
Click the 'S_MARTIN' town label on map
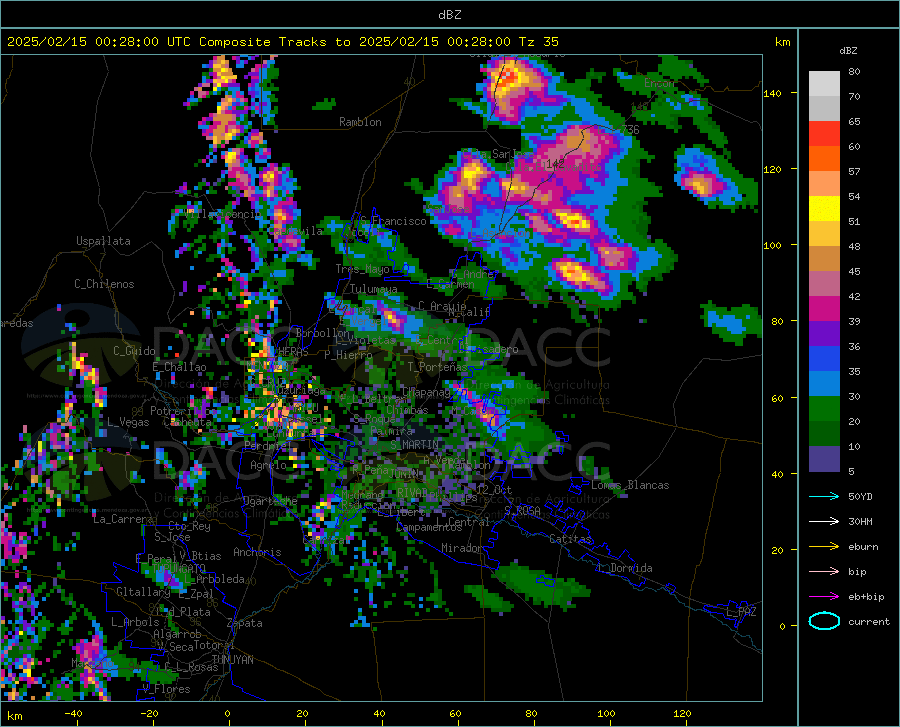pyautogui.click(x=414, y=445)
